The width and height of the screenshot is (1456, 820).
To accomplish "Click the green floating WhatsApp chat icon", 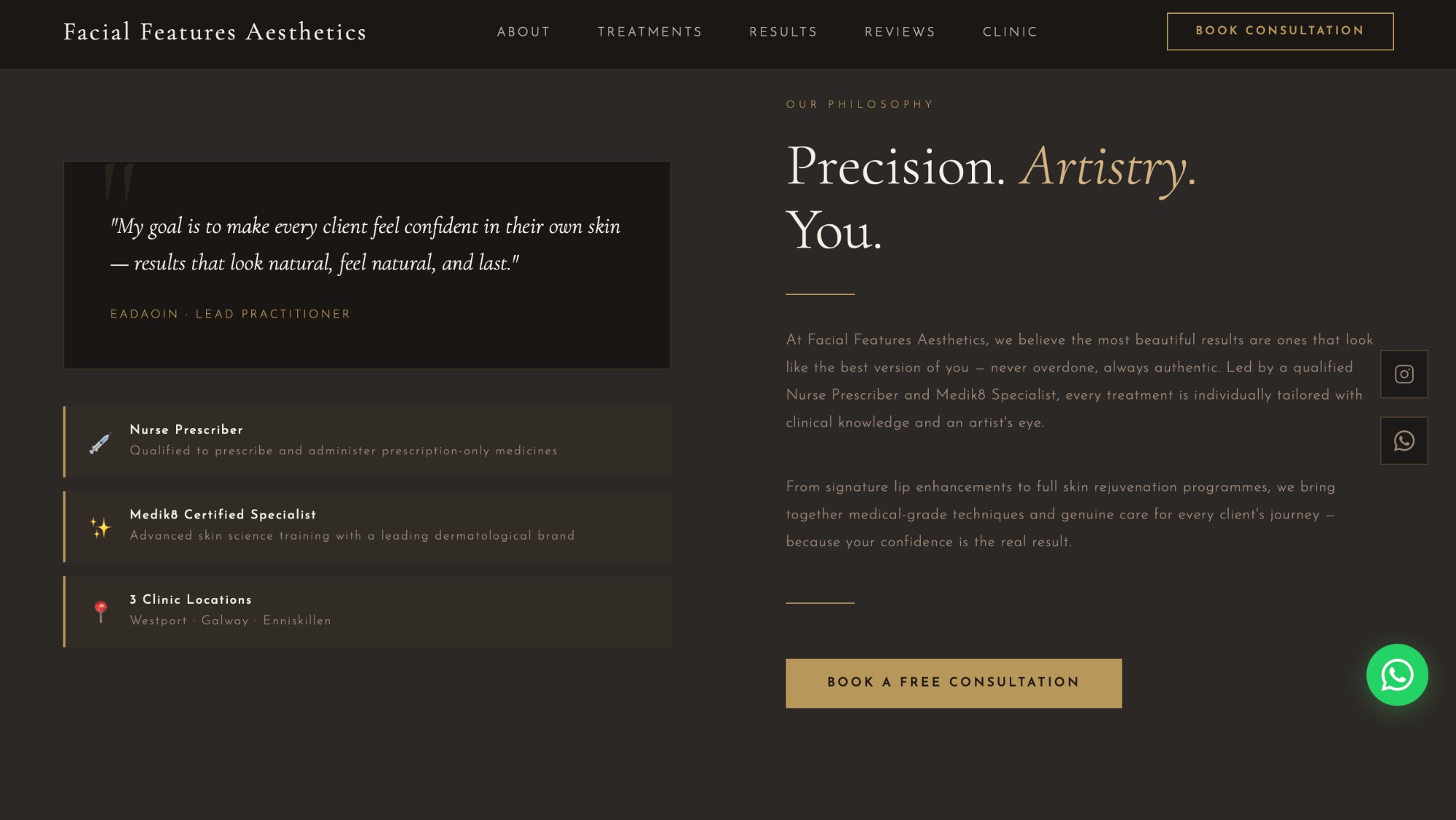I will pyautogui.click(x=1397, y=676).
